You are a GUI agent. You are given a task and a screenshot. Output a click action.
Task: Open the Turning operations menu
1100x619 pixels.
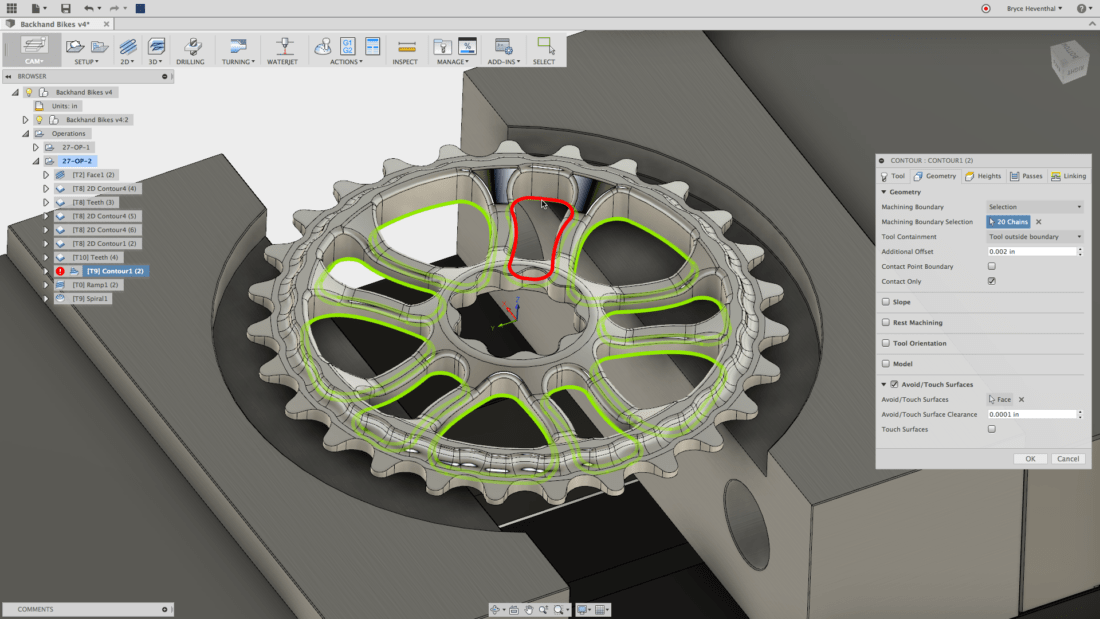click(x=237, y=48)
